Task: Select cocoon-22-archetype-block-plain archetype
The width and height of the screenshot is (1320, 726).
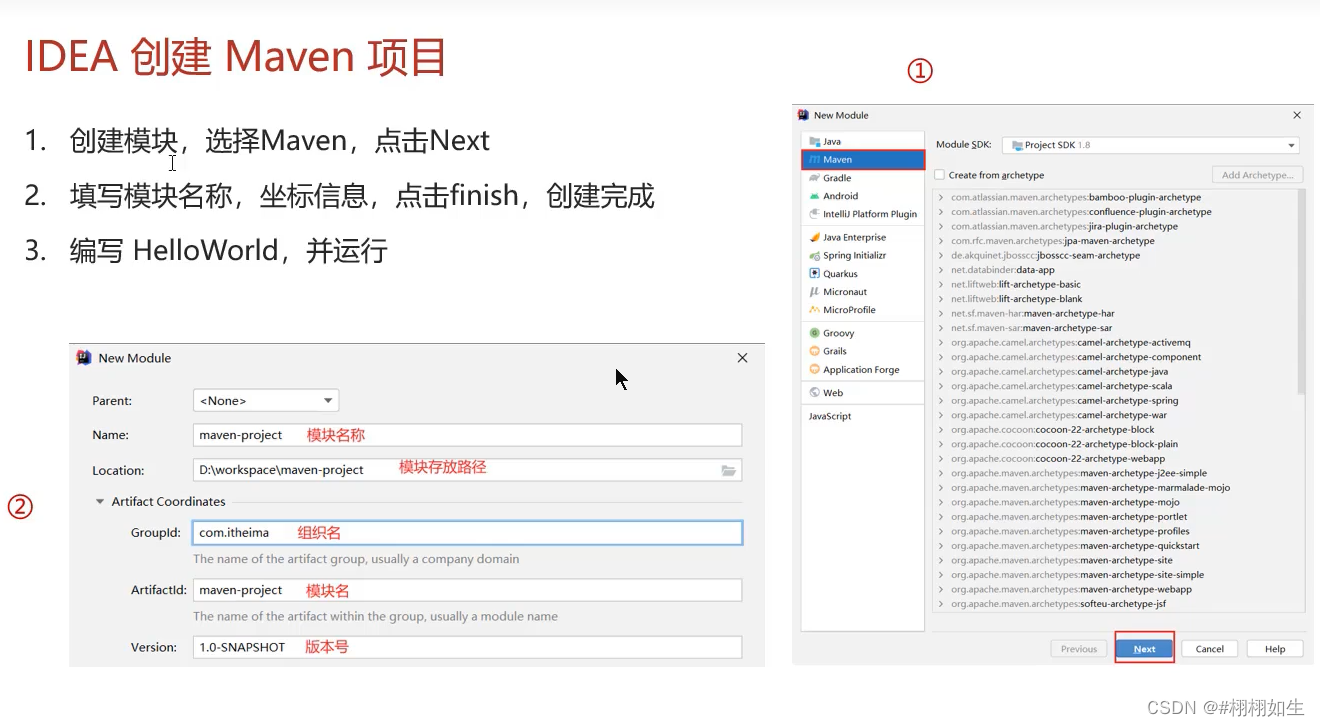Action: (1064, 444)
